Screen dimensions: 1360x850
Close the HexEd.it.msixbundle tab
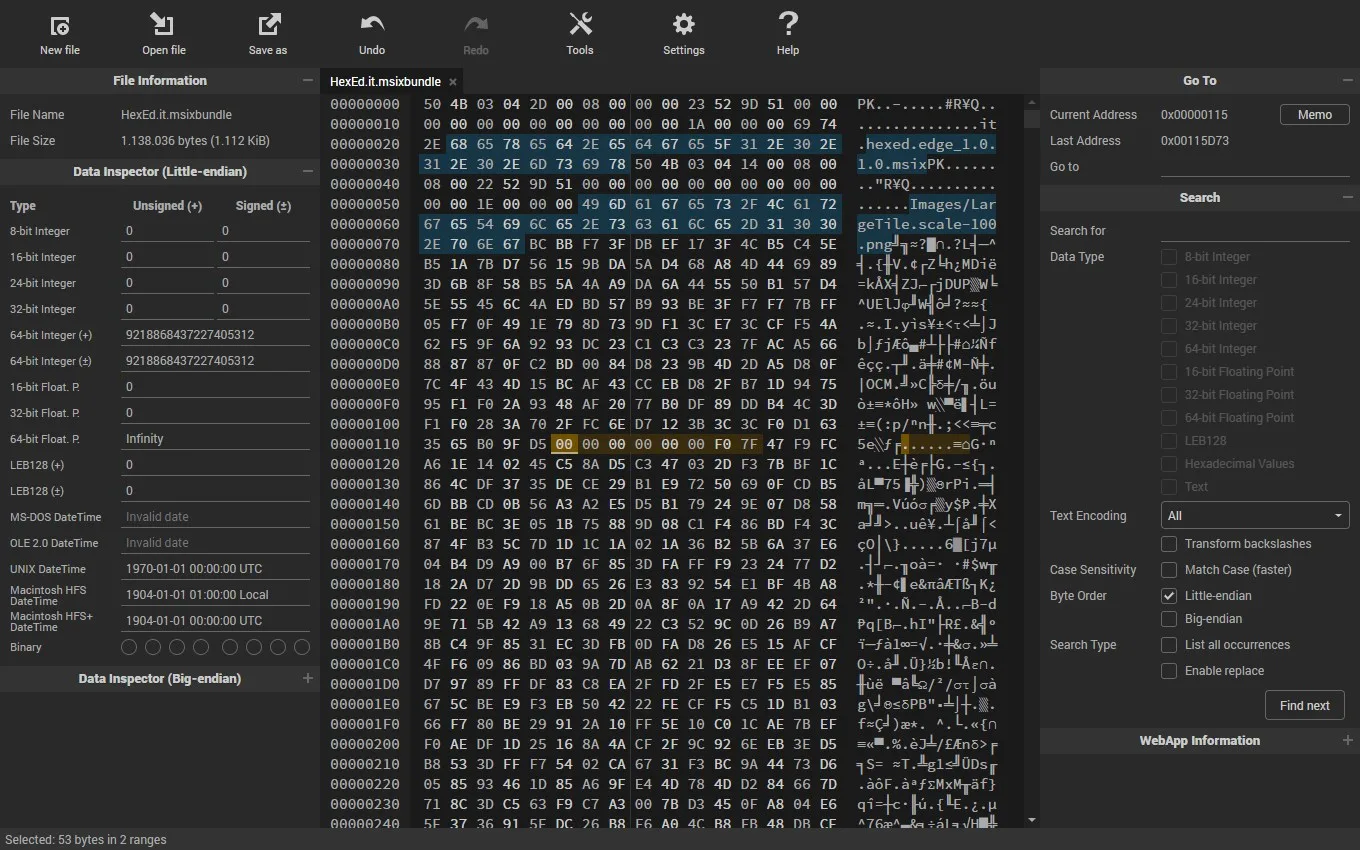[453, 82]
